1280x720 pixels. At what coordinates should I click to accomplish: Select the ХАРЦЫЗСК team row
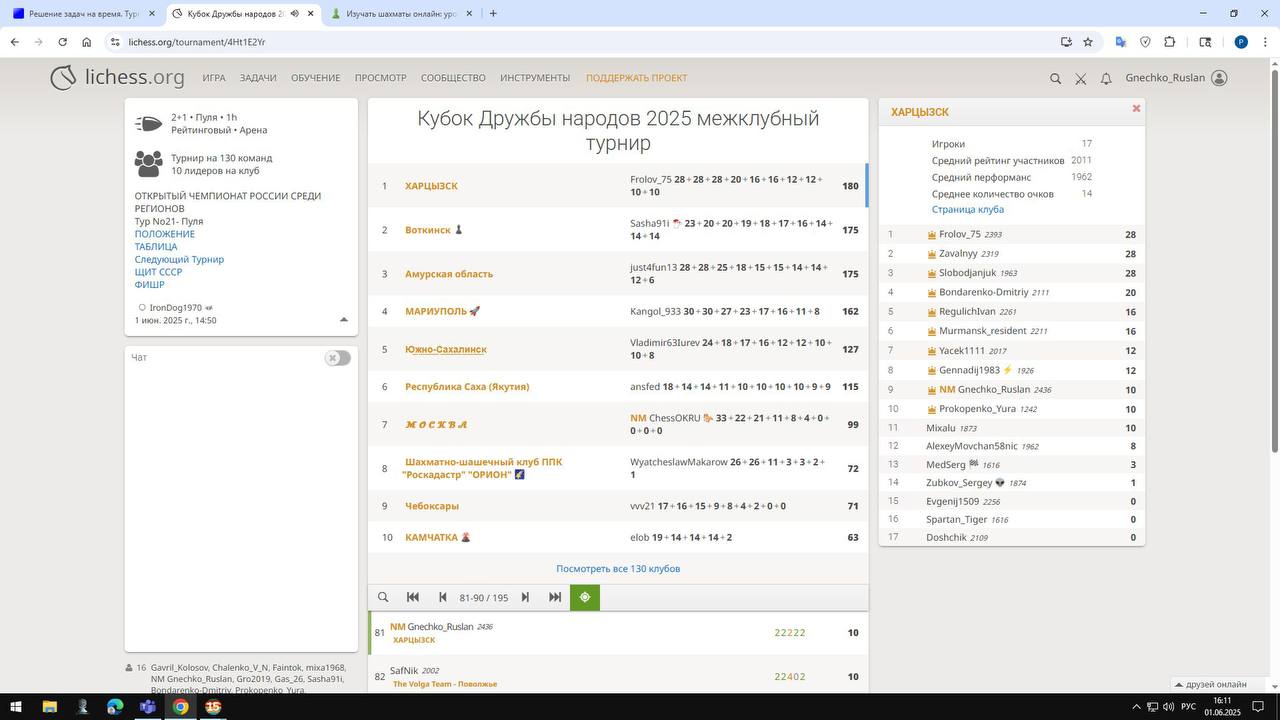coord(618,186)
